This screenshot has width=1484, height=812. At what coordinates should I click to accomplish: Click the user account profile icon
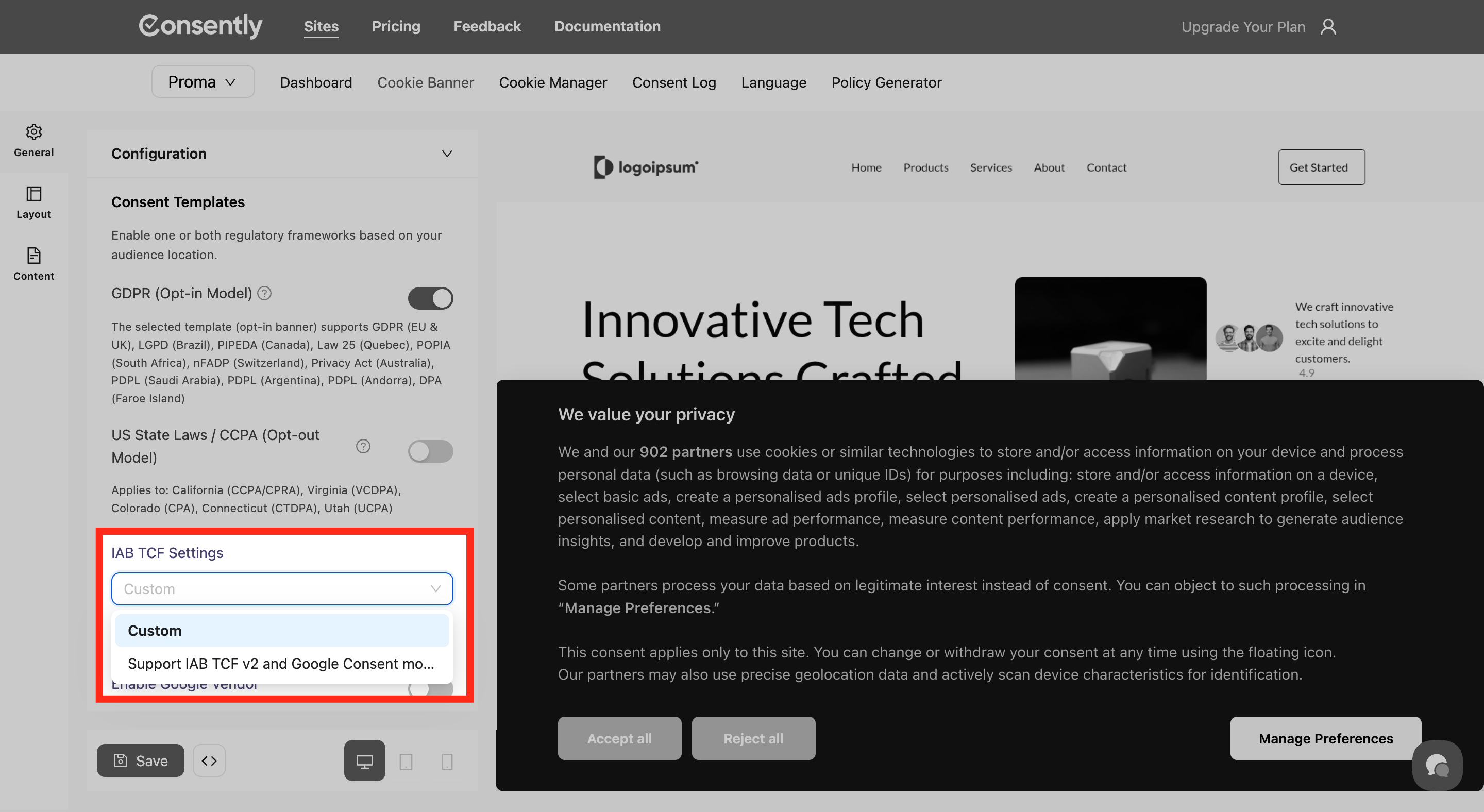[x=1328, y=26]
